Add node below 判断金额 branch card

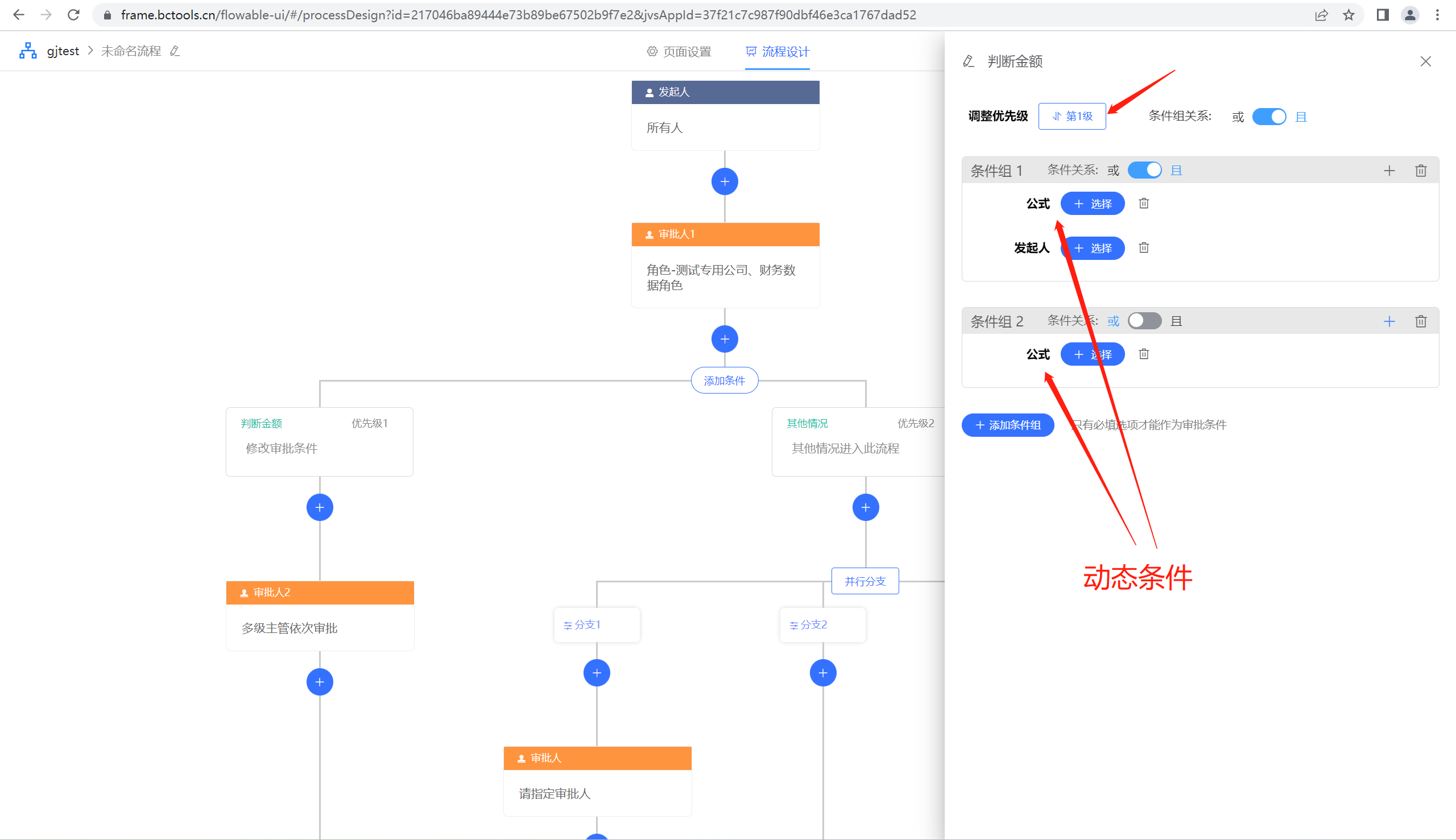tap(320, 508)
